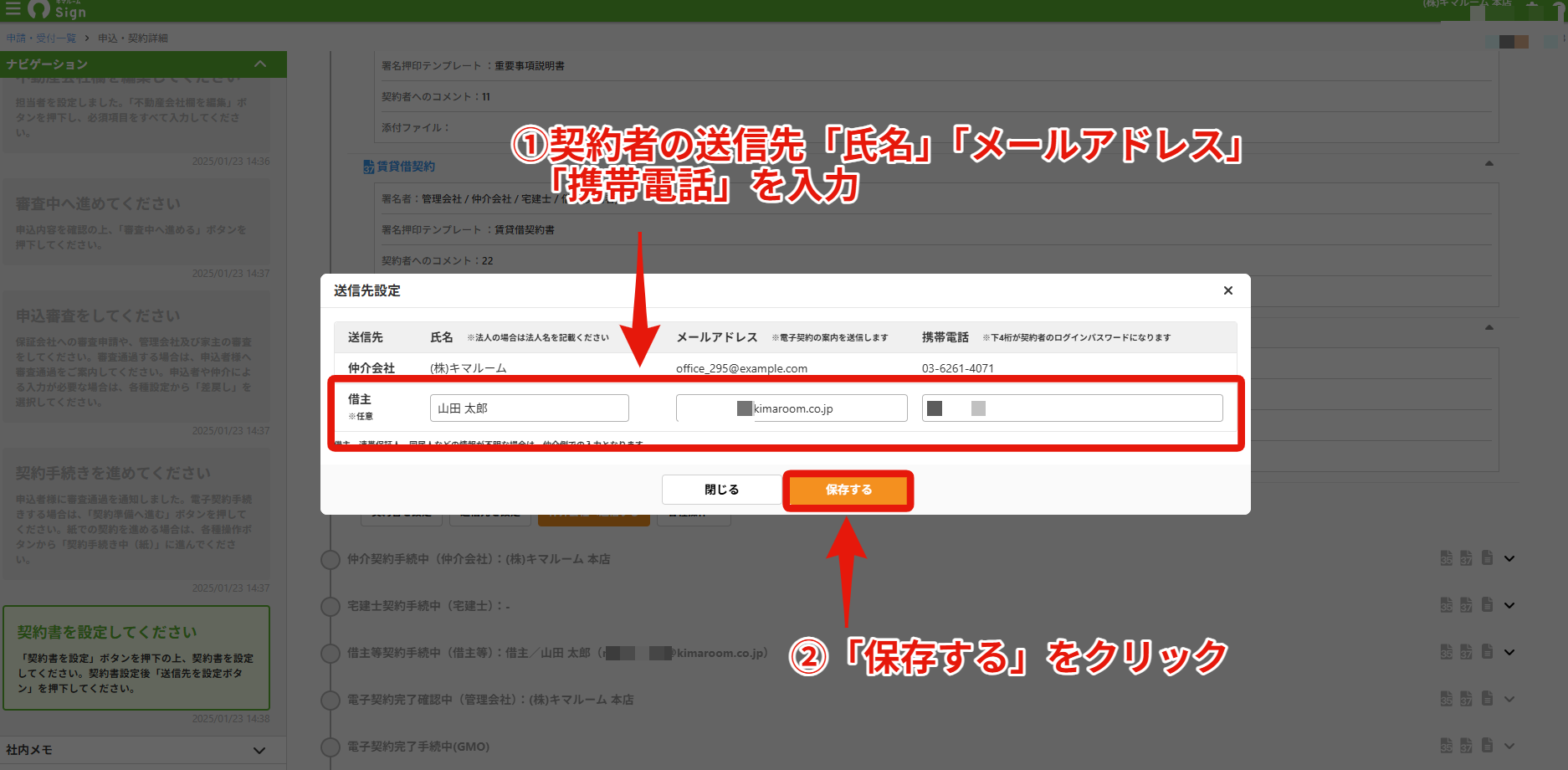This screenshot has width=1568, height=770.
Task: Collapse the 賃貸借契約 section arrow
Action: coord(1489,164)
